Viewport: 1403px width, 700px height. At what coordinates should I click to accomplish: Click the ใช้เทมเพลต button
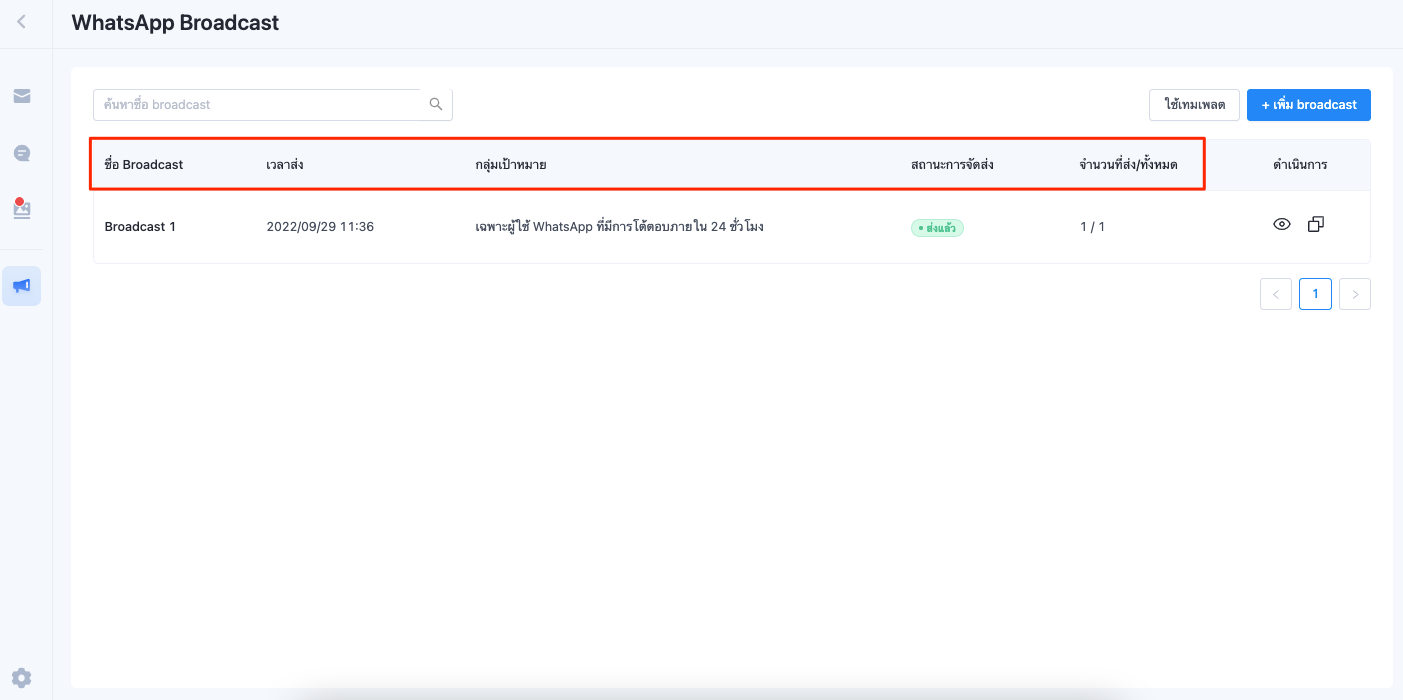(x=1194, y=104)
